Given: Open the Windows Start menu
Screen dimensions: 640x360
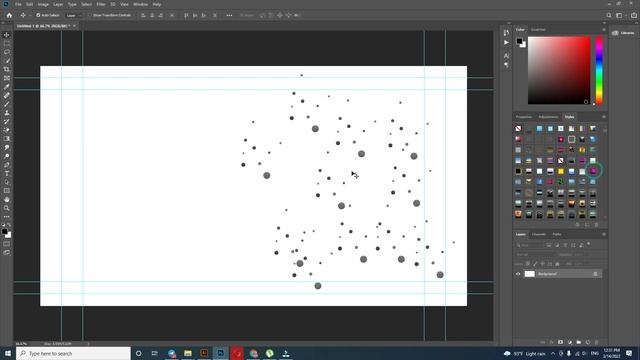Looking at the screenshot, I should pyautogui.click(x=8, y=353).
